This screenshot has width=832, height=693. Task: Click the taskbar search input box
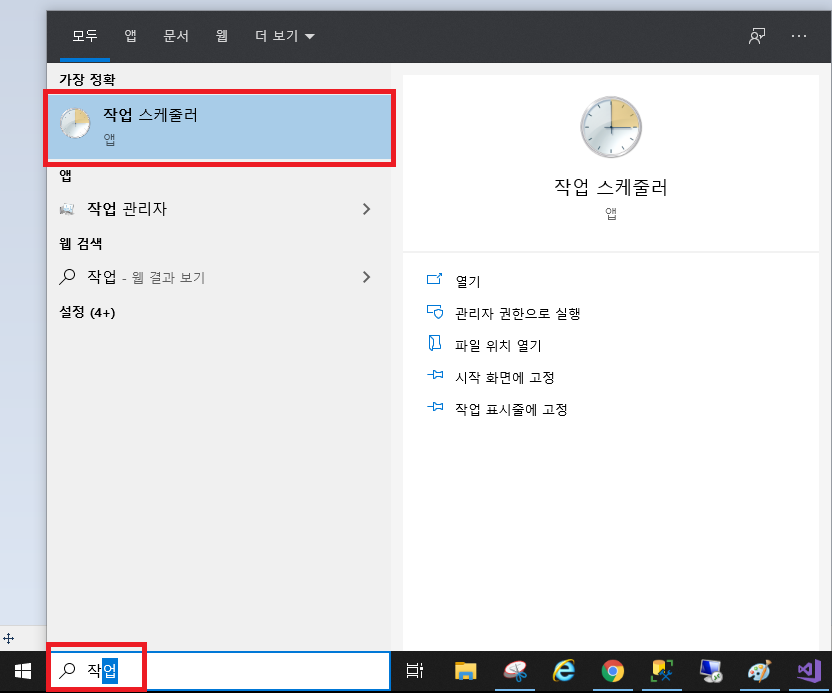tap(250, 671)
